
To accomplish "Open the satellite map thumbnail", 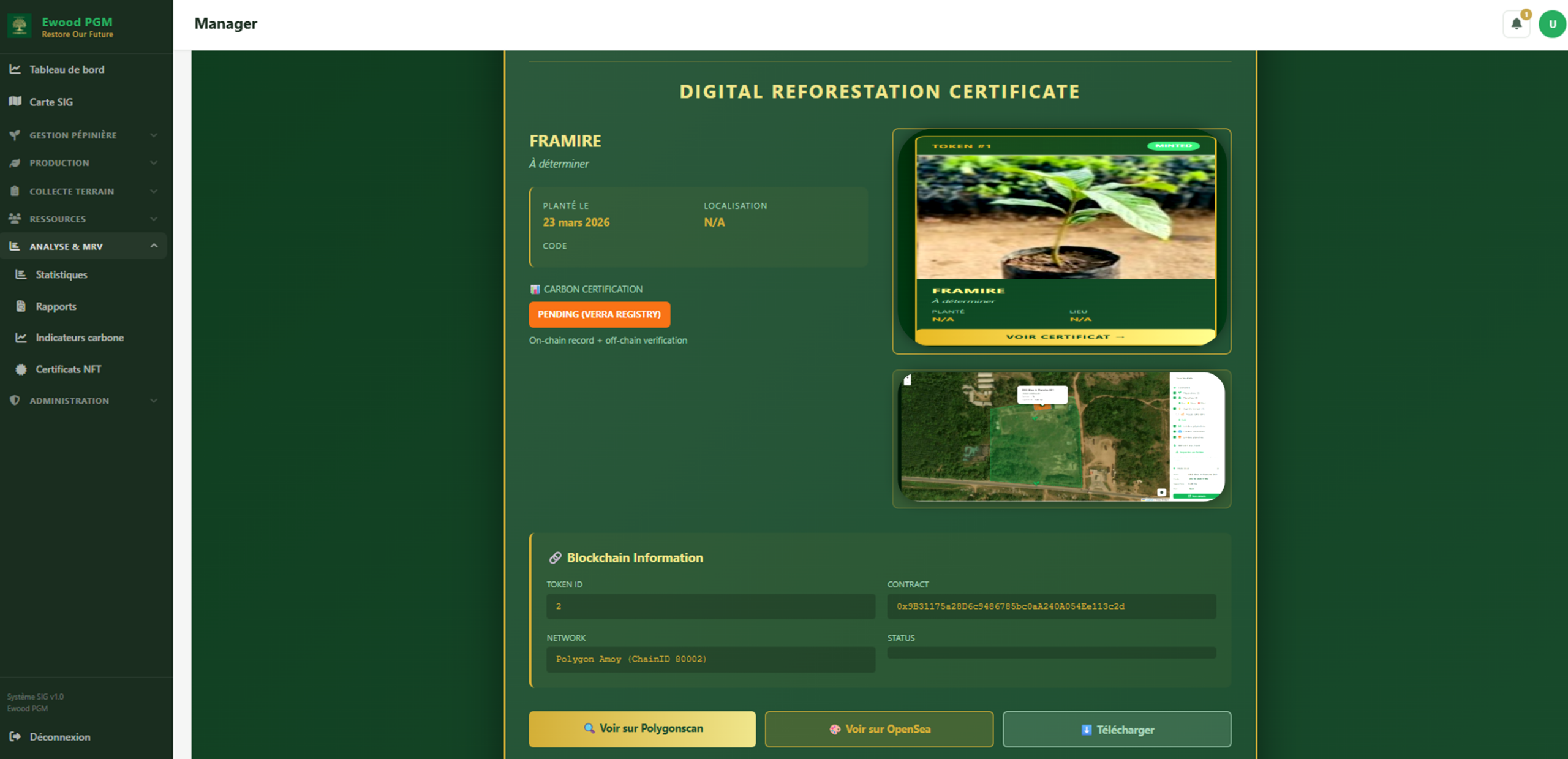I will point(1061,437).
